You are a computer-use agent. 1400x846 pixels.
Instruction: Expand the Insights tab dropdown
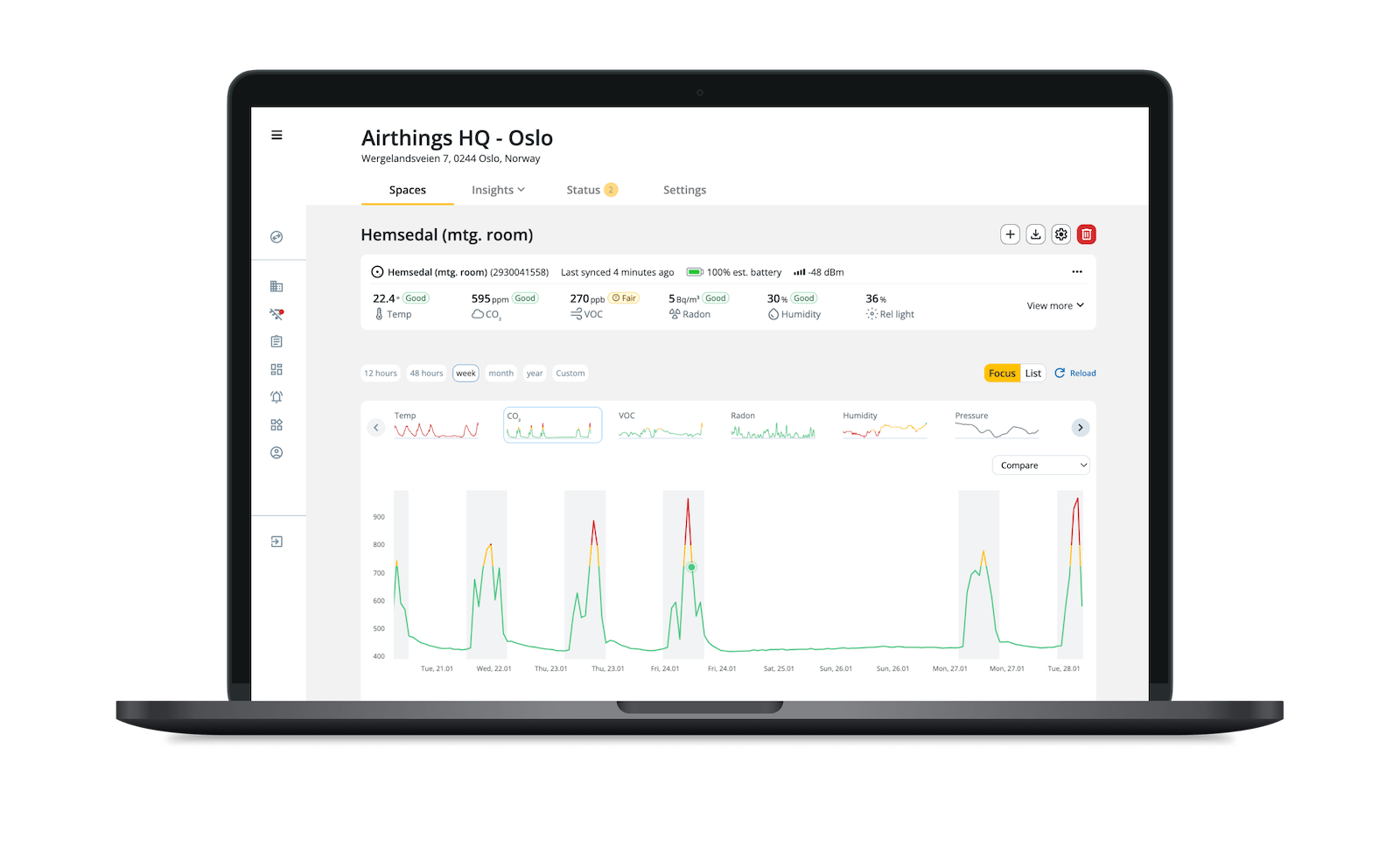(x=498, y=190)
